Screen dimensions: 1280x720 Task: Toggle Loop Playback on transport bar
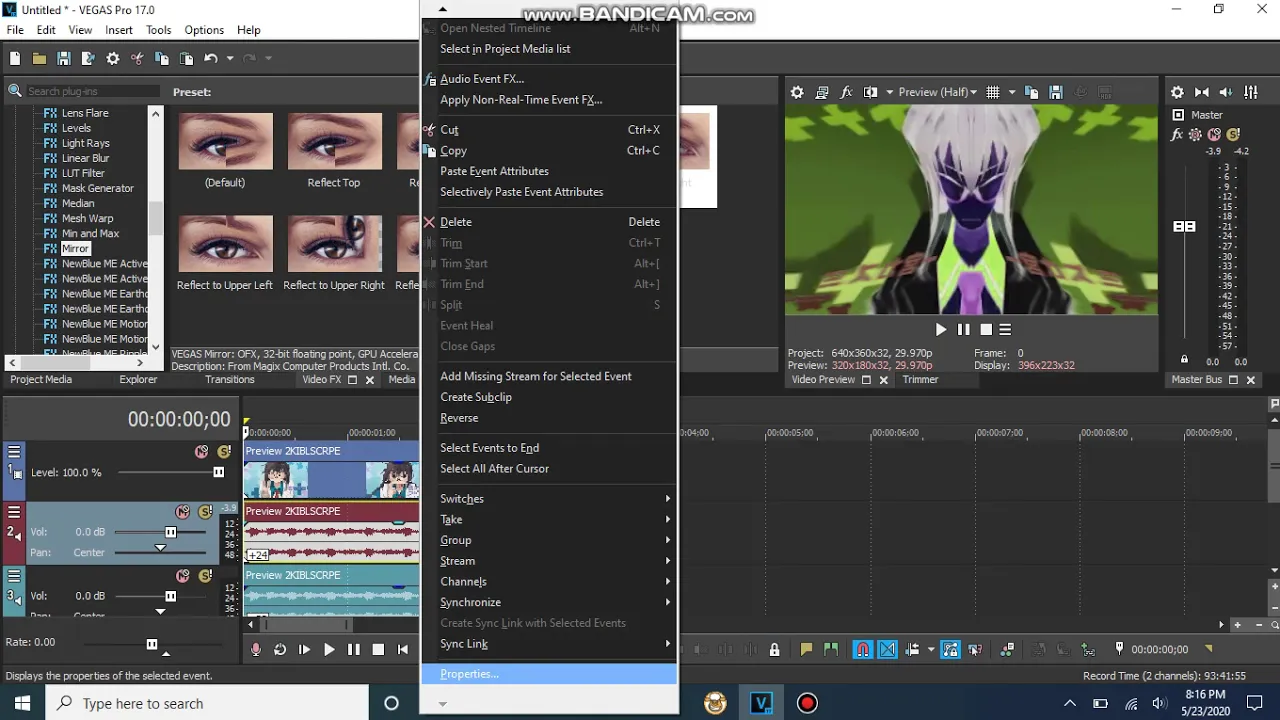[280, 649]
